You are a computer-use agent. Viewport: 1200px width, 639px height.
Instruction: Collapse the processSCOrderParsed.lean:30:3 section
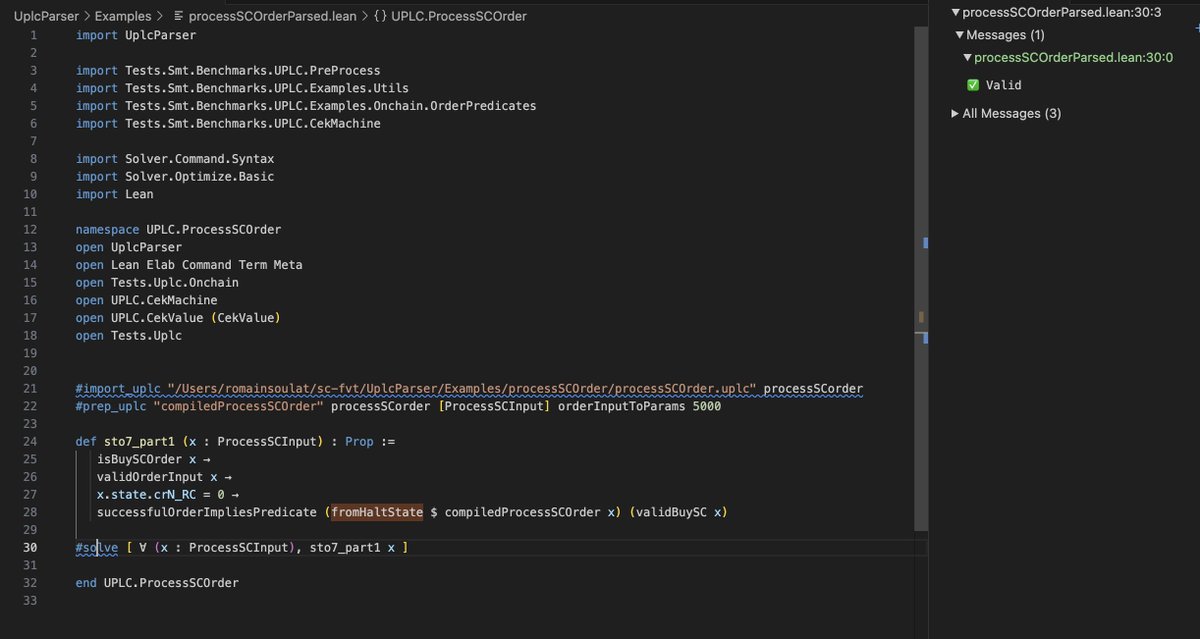click(x=955, y=11)
